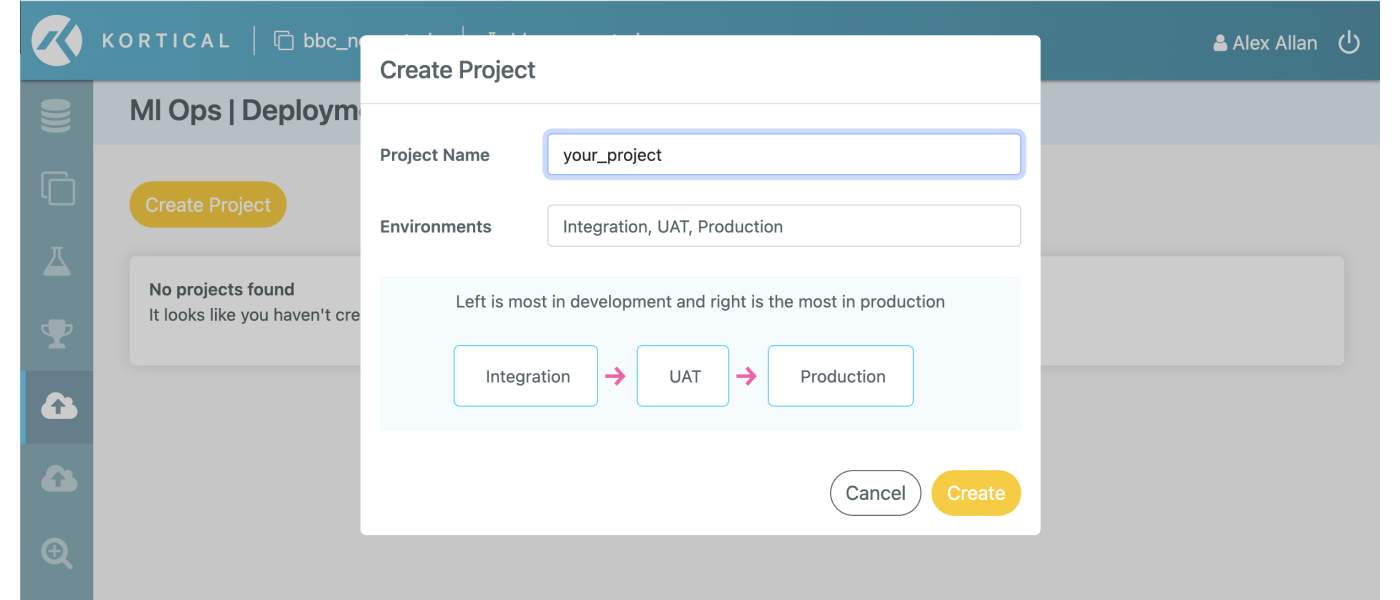
Task: Click the Environments text field
Action: tap(783, 225)
